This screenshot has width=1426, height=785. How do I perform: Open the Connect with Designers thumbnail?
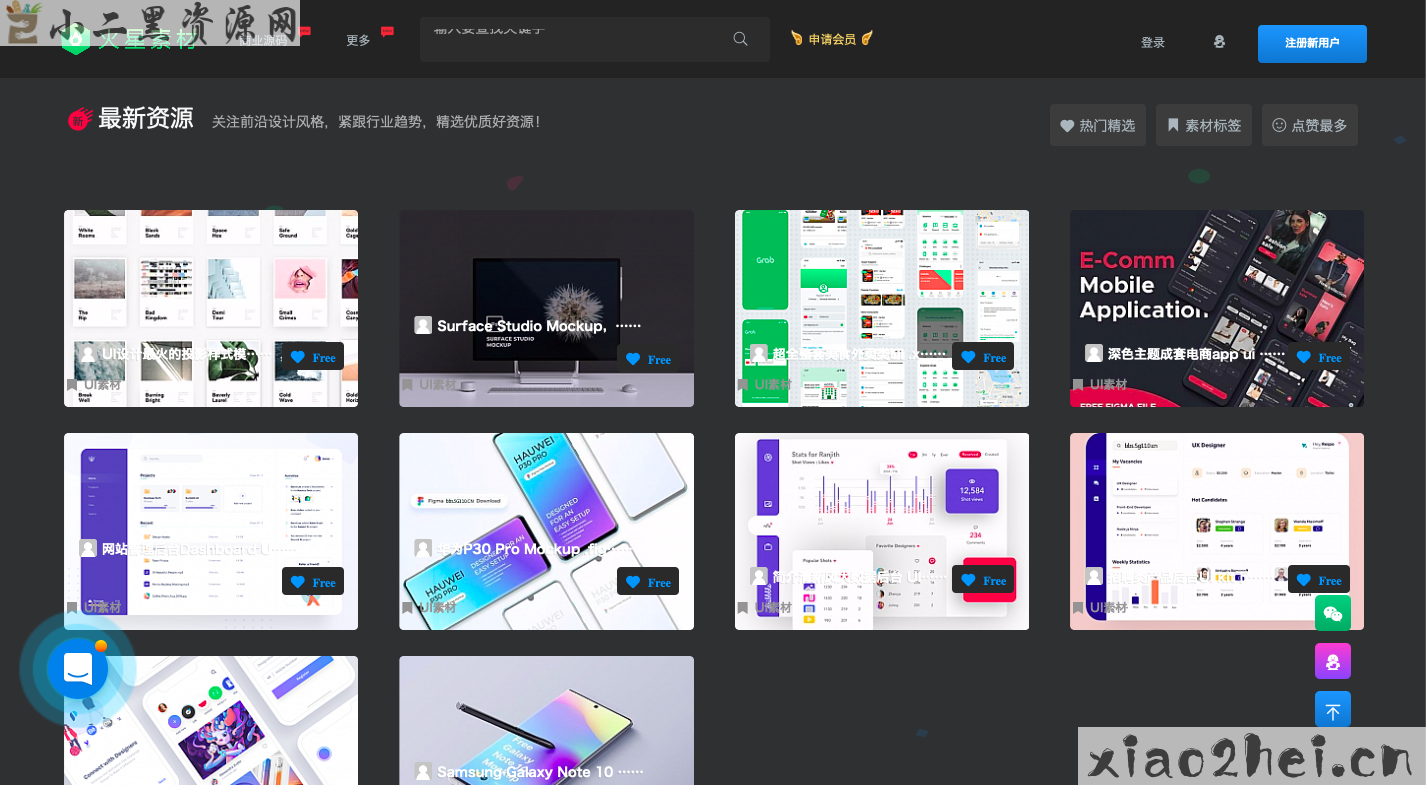[211, 720]
